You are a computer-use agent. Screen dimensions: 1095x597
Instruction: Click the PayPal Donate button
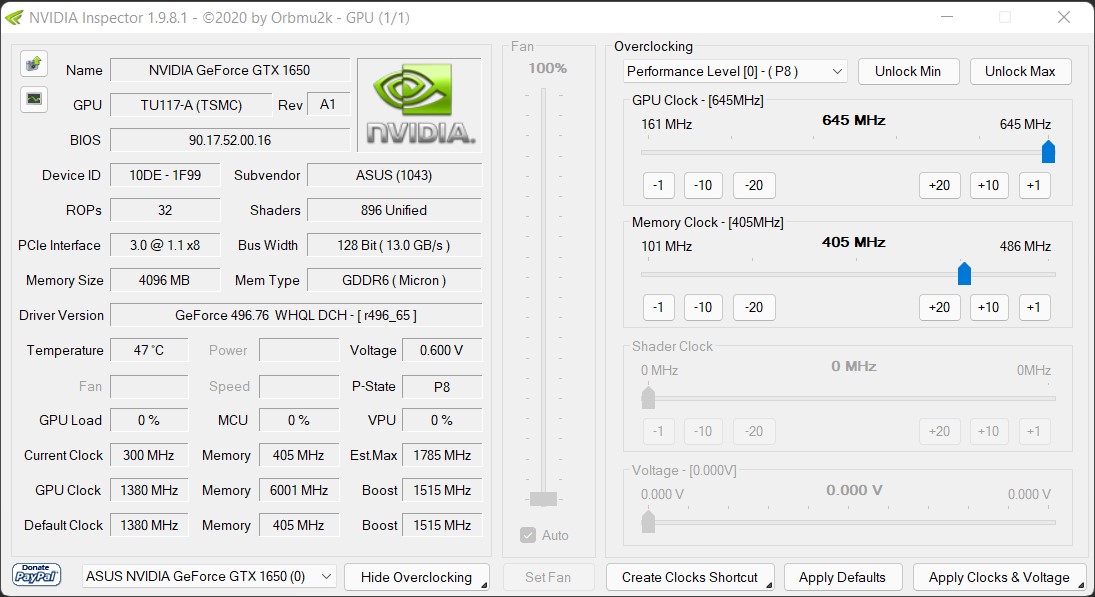click(36, 575)
